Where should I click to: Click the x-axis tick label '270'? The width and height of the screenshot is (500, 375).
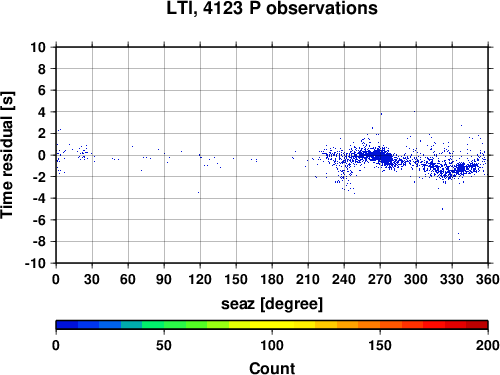pyautogui.click(x=380, y=279)
